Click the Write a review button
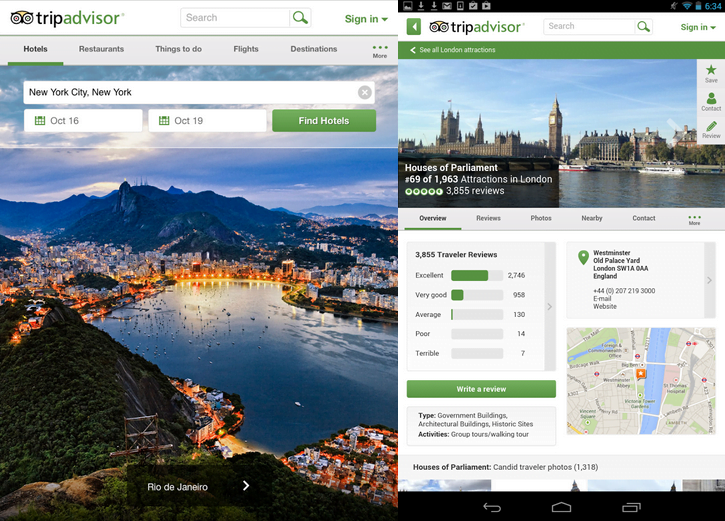 tap(481, 389)
